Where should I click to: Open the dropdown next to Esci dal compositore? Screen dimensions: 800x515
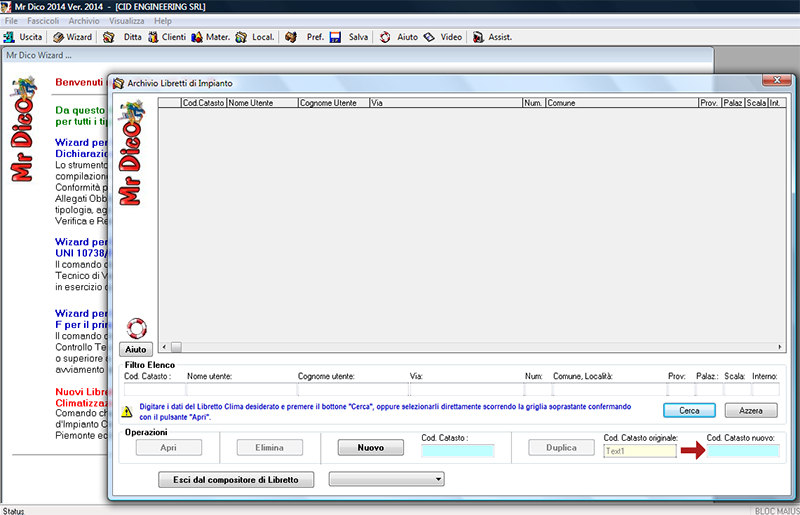pyautogui.click(x=439, y=480)
